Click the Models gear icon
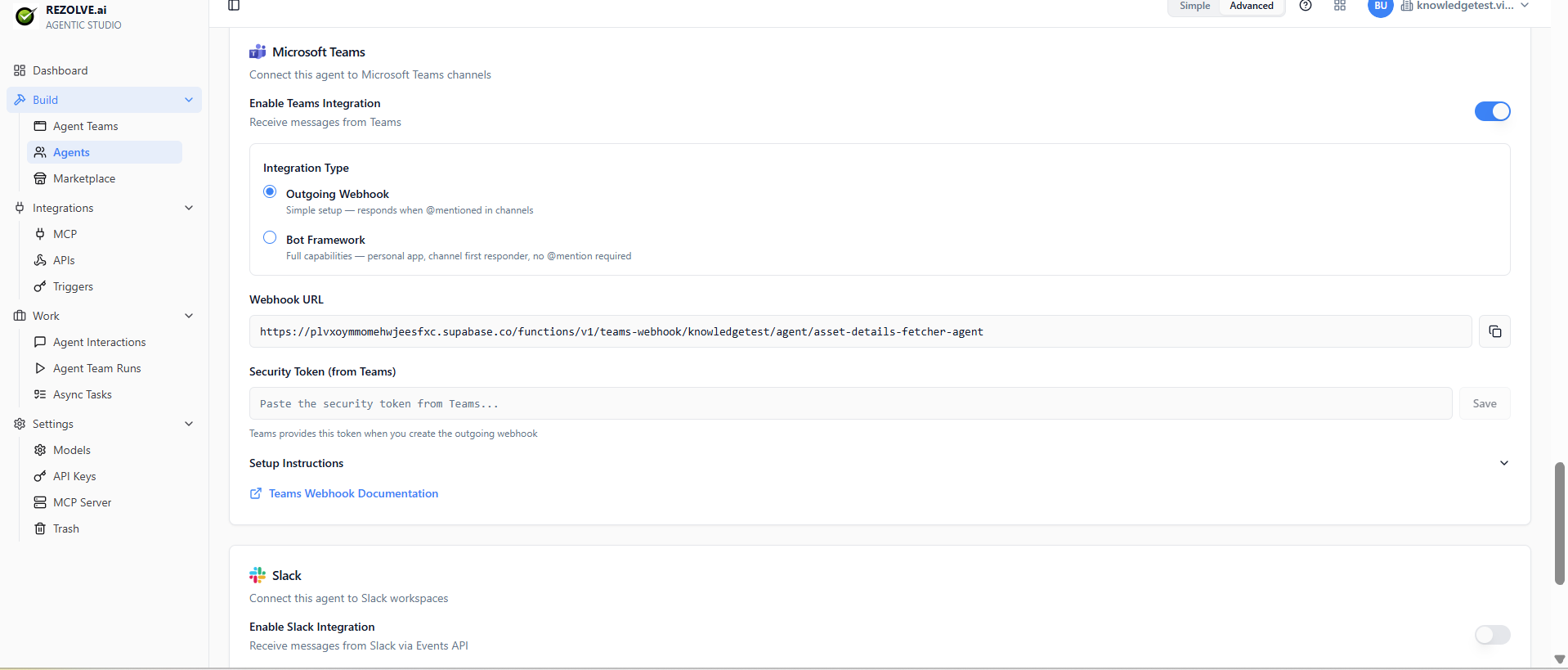 40,450
